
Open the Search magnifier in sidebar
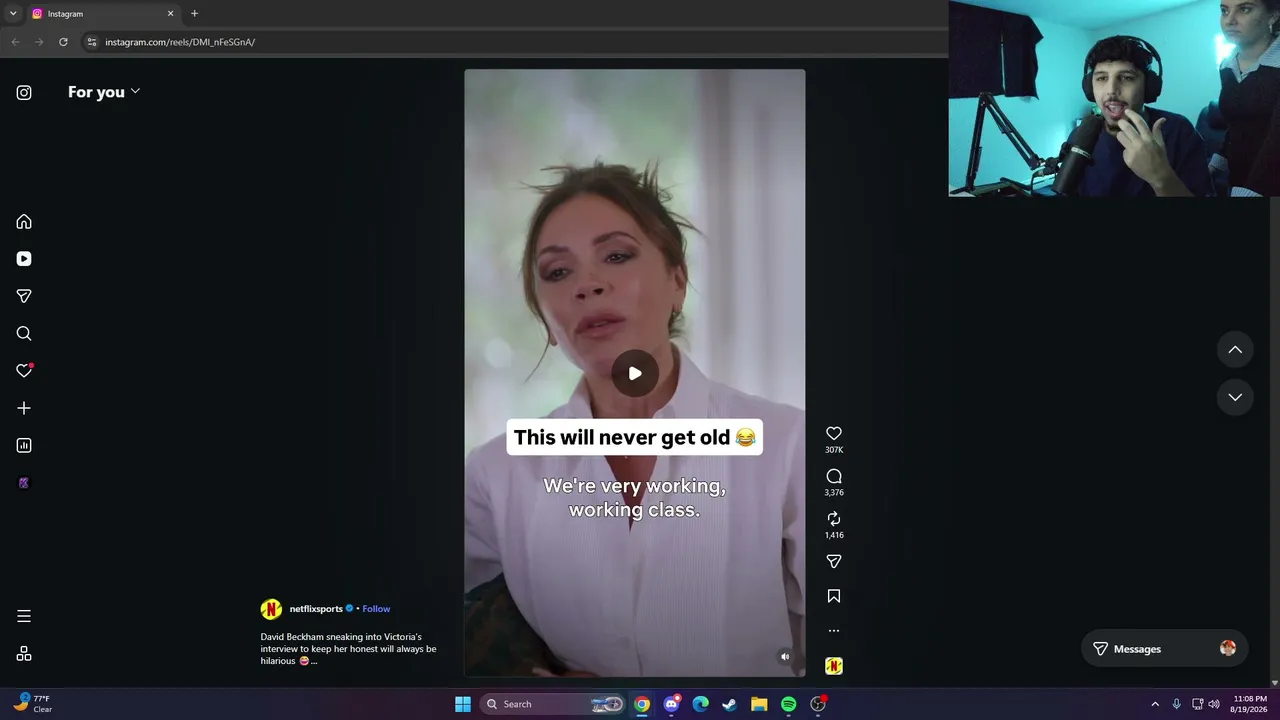click(x=24, y=334)
